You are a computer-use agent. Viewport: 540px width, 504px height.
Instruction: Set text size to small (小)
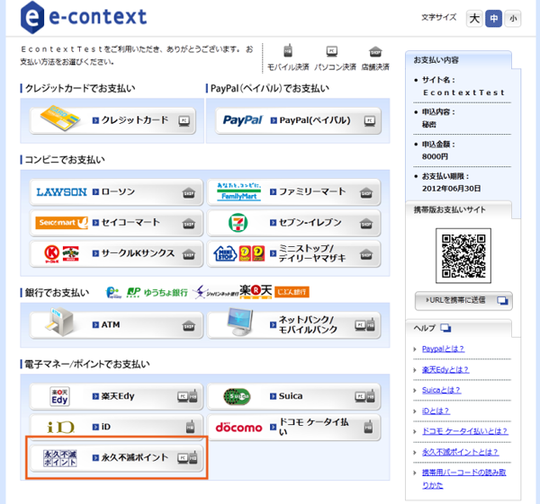[513, 19]
